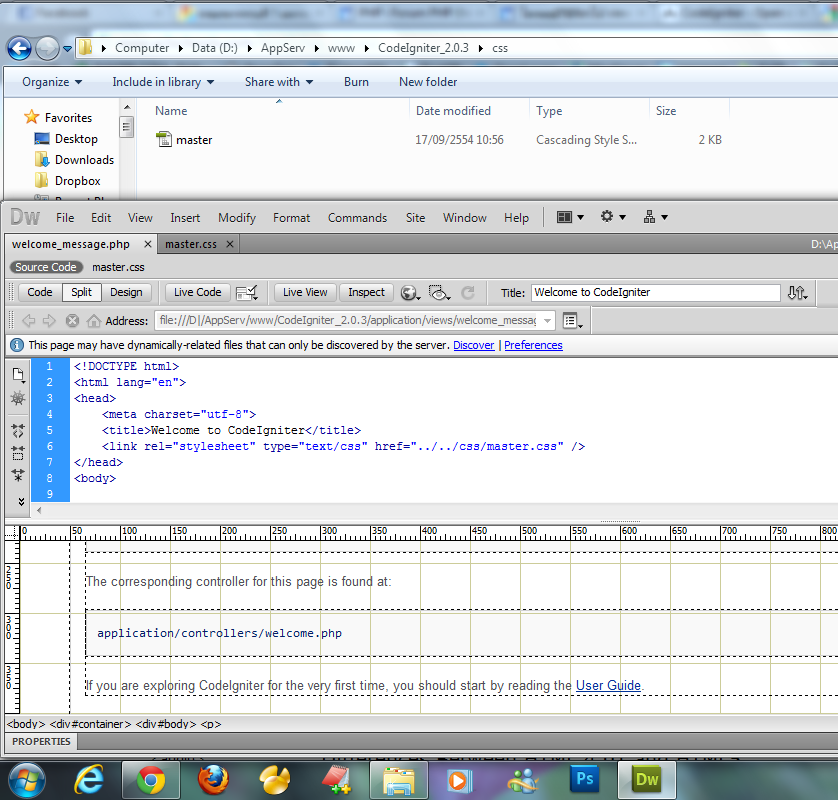Expand more code toolbar tools chevron
This screenshot has height=800, width=838.
click(x=21, y=501)
